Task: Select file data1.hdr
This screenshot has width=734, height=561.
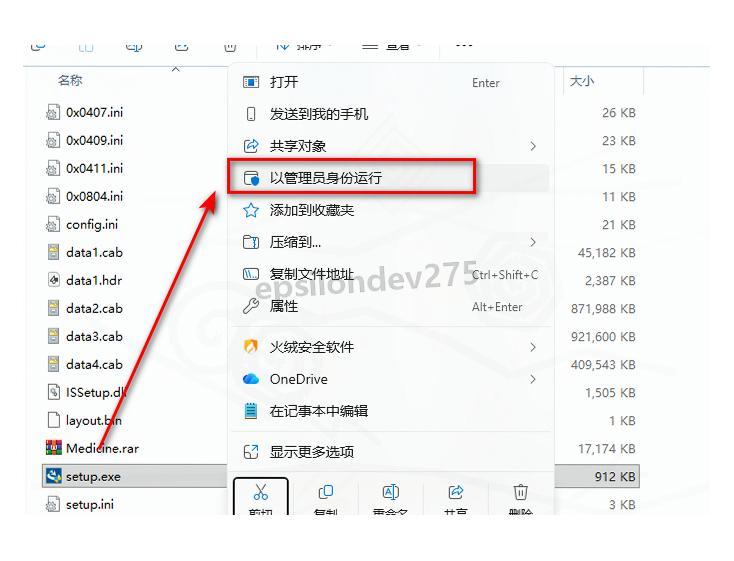Action: (x=94, y=280)
